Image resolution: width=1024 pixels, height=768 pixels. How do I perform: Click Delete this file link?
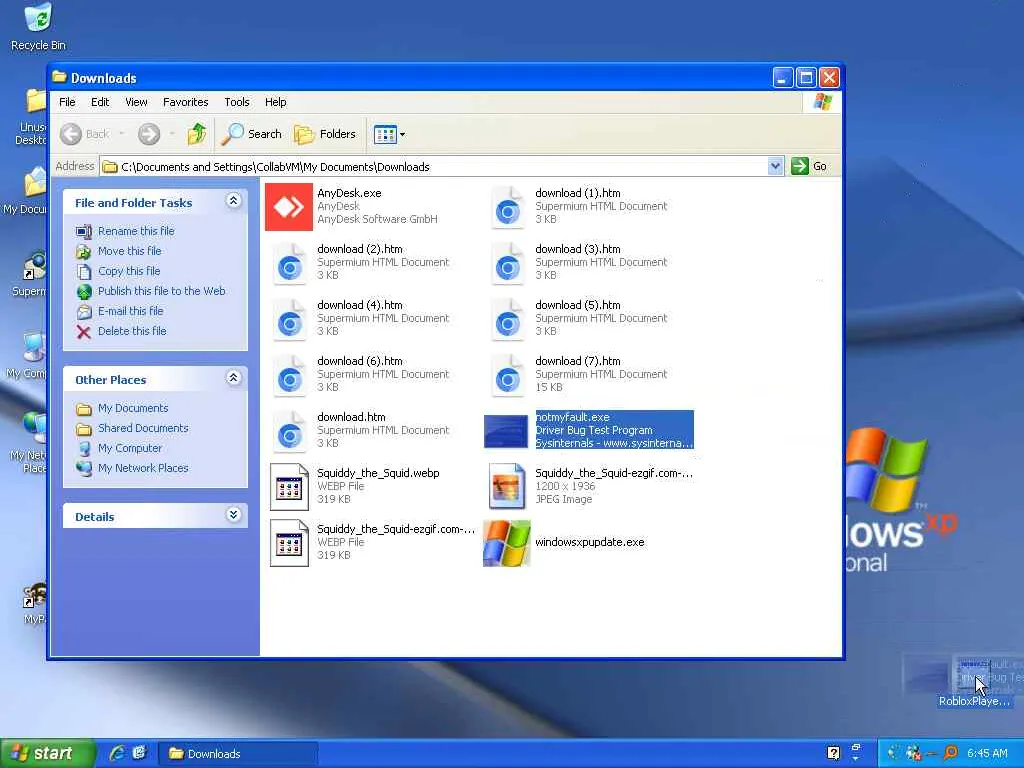132,331
